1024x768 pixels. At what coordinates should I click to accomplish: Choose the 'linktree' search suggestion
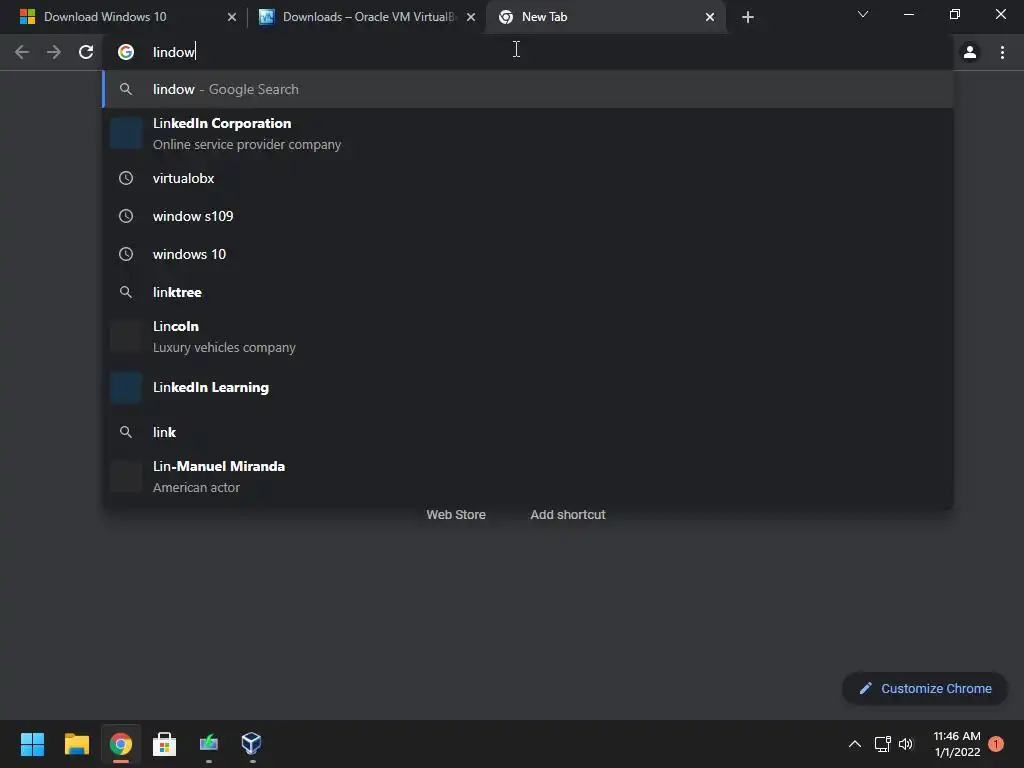click(528, 292)
